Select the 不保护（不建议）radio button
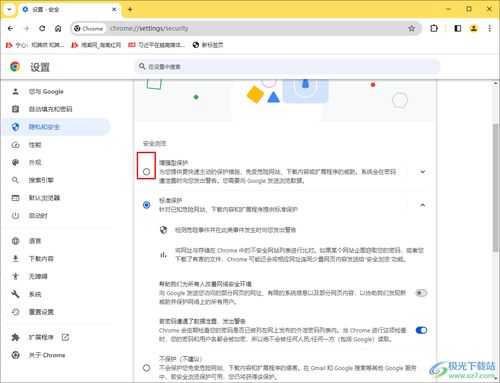Image resolution: width=500 pixels, height=383 pixels. [146, 368]
